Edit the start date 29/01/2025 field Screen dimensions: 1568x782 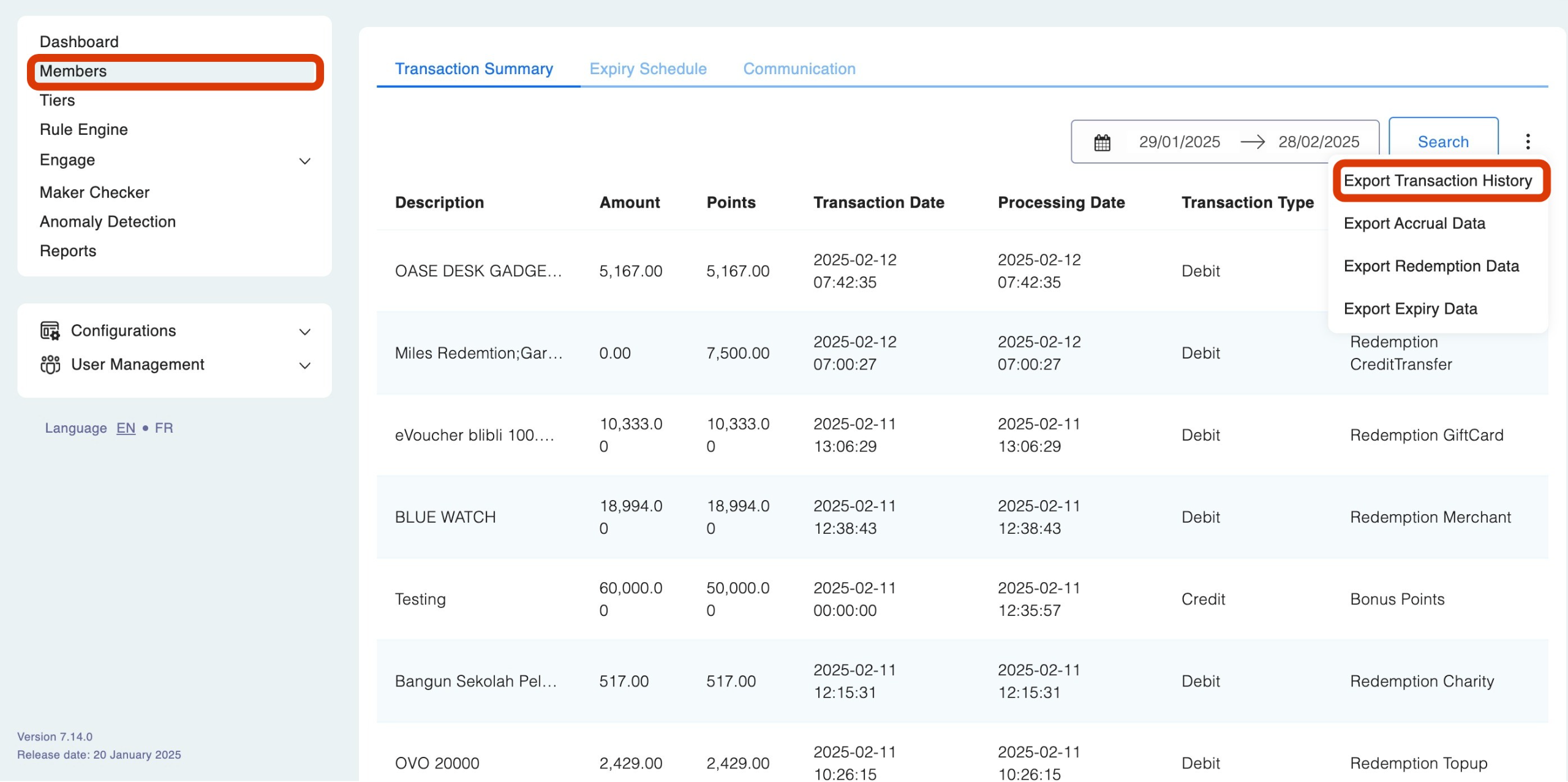(1178, 142)
